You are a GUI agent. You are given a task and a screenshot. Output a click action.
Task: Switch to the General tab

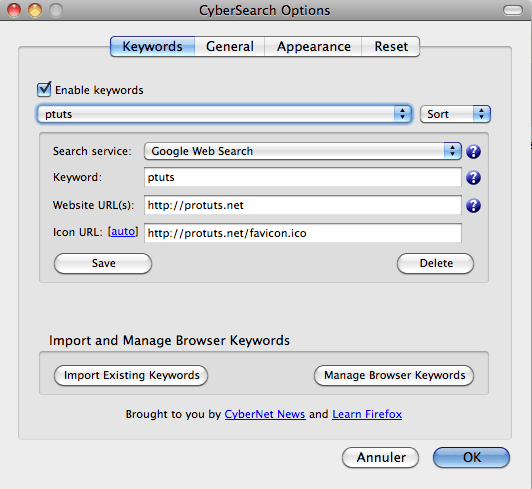click(230, 46)
